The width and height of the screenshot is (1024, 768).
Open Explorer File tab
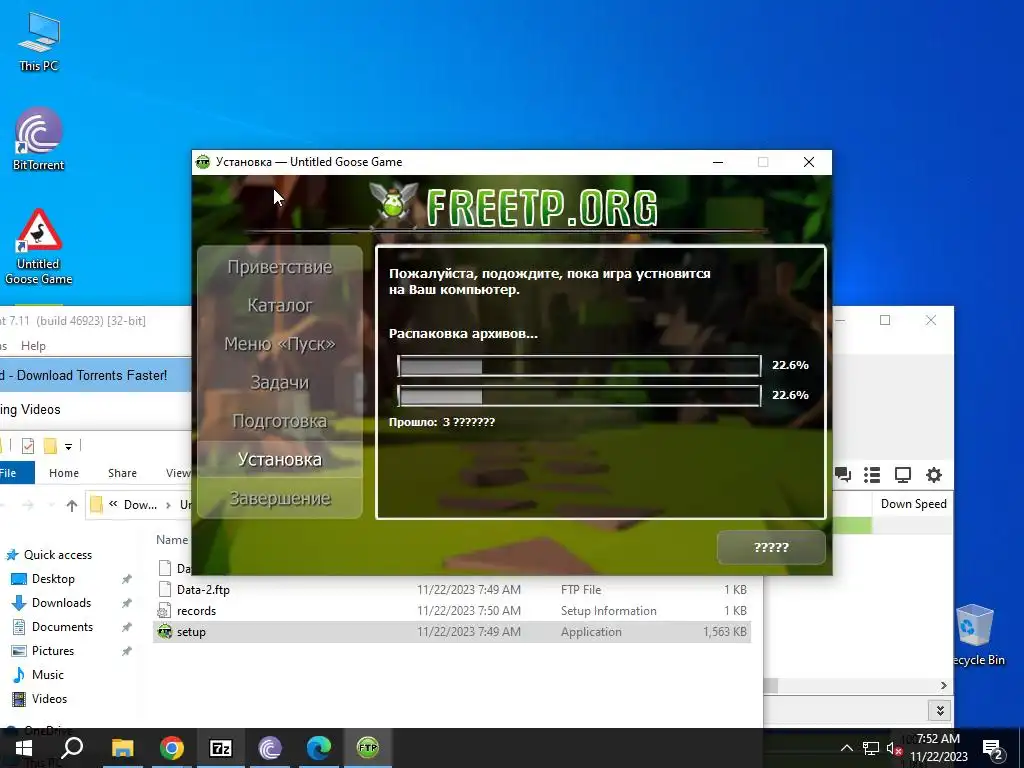coord(10,473)
